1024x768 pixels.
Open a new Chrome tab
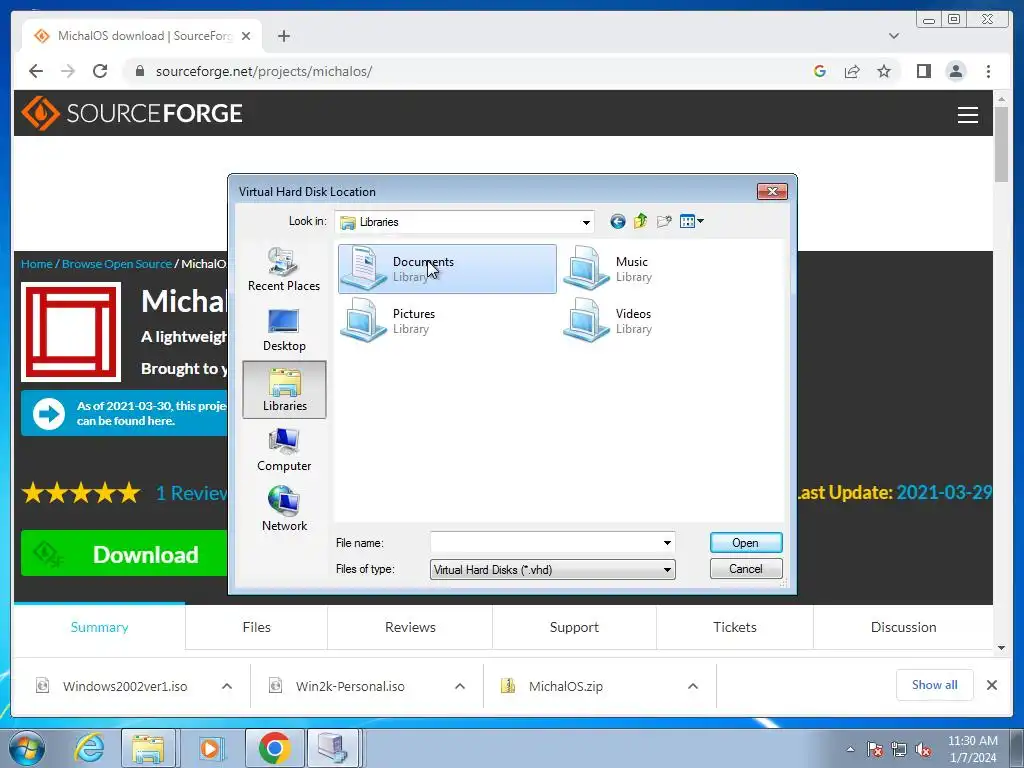[x=283, y=36]
